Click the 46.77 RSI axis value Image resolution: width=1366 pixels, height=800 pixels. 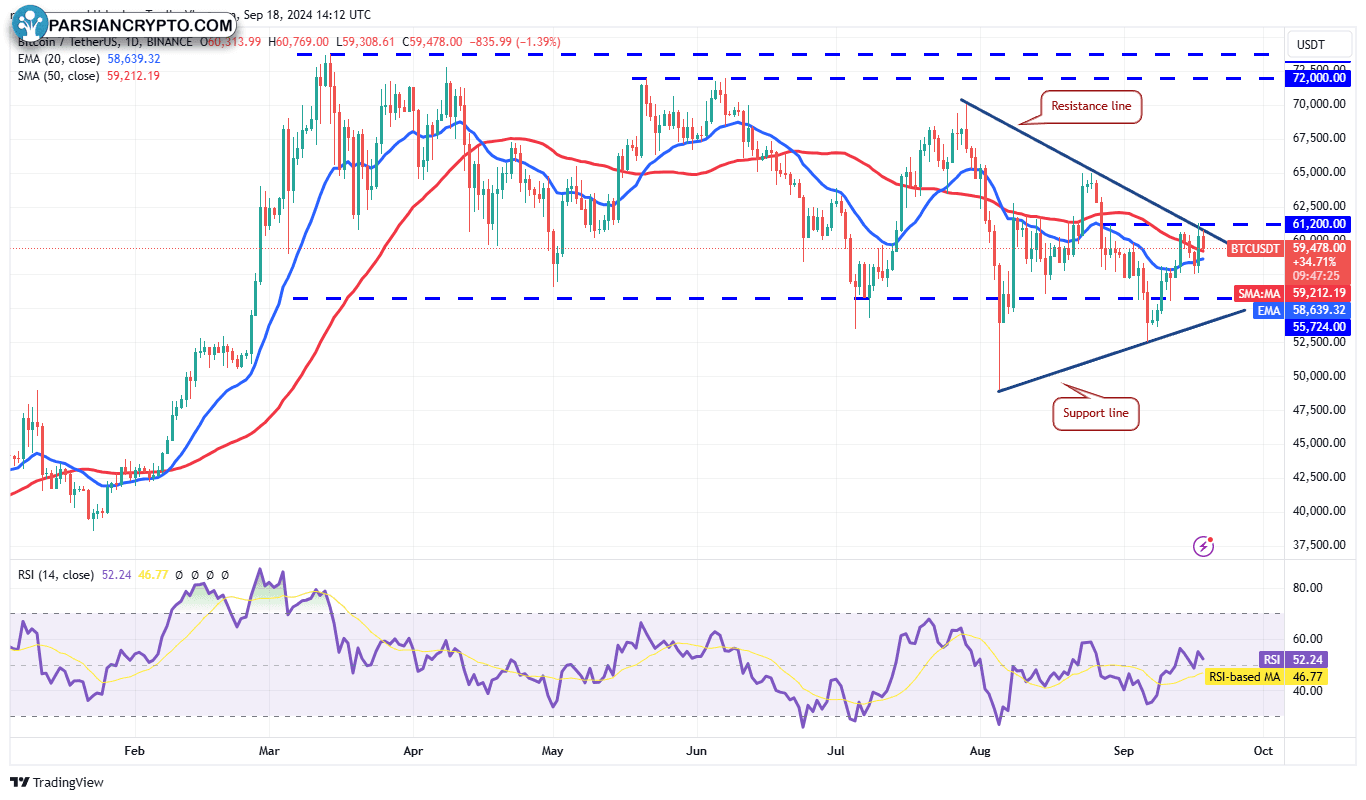point(1307,677)
